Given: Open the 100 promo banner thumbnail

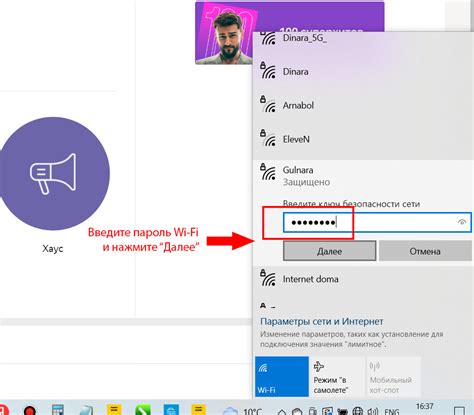Looking at the screenshot, I should point(289,32).
